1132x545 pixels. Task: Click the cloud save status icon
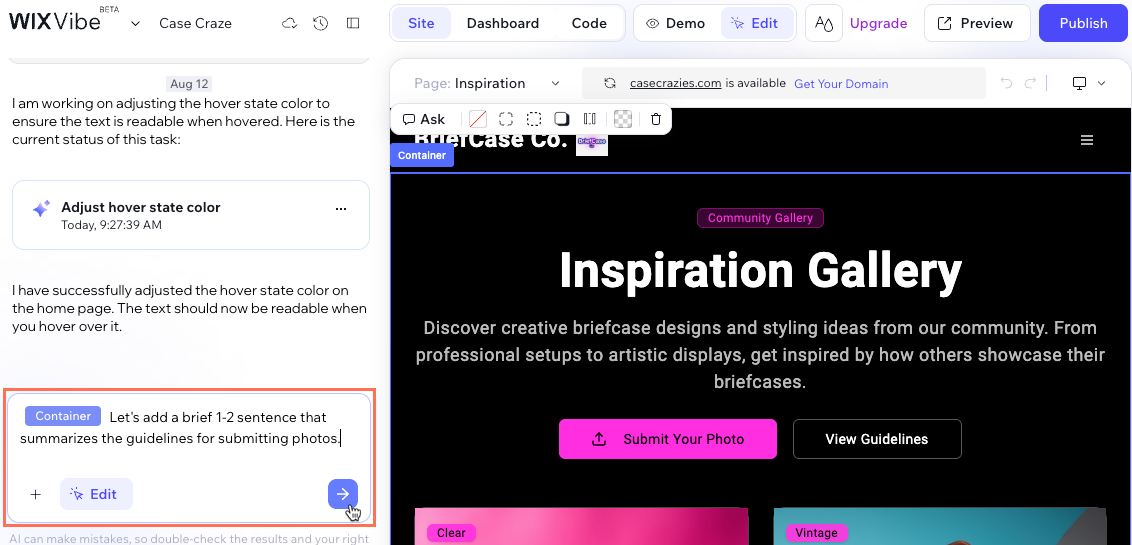click(290, 23)
